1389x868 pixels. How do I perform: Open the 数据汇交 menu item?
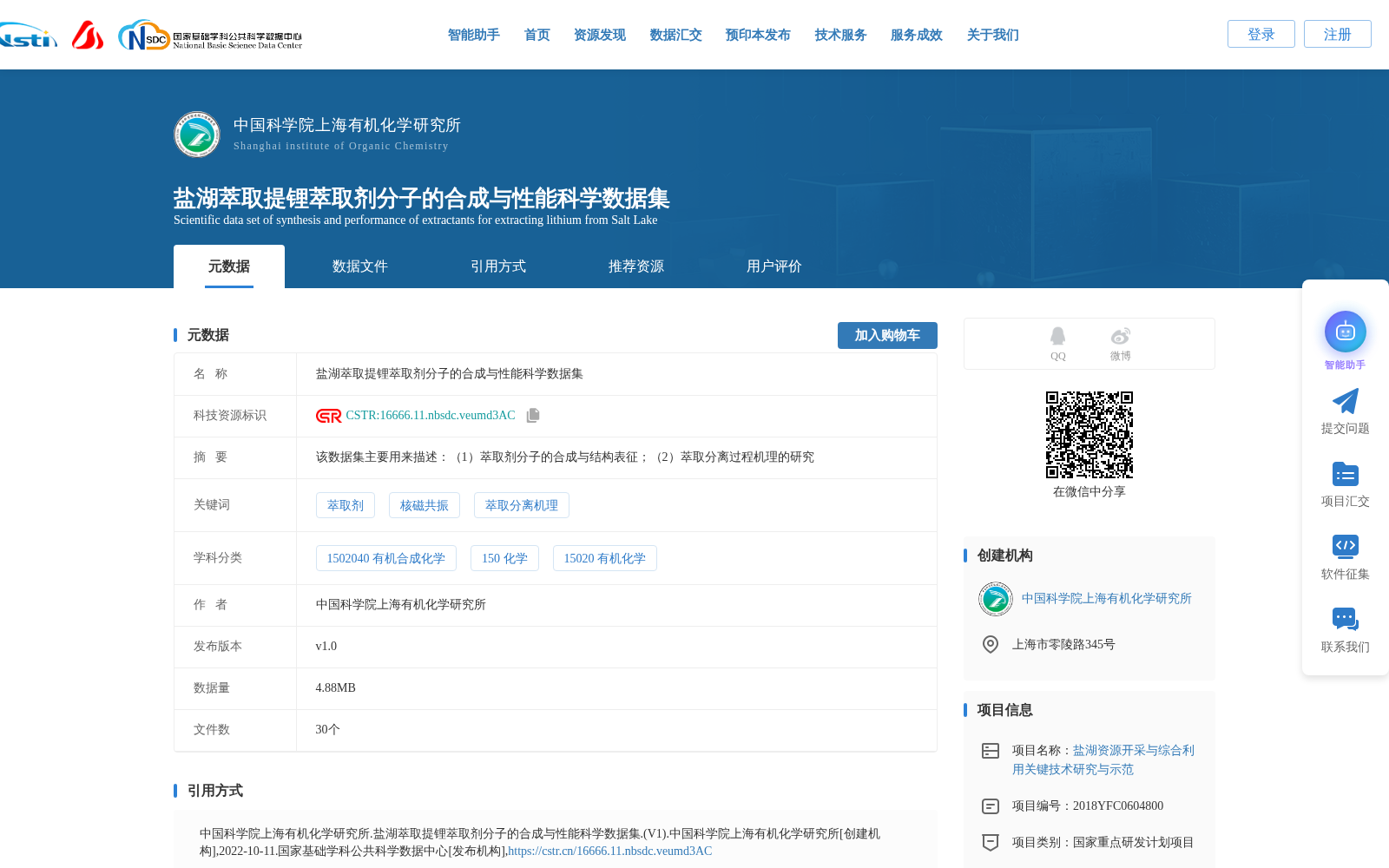click(676, 35)
